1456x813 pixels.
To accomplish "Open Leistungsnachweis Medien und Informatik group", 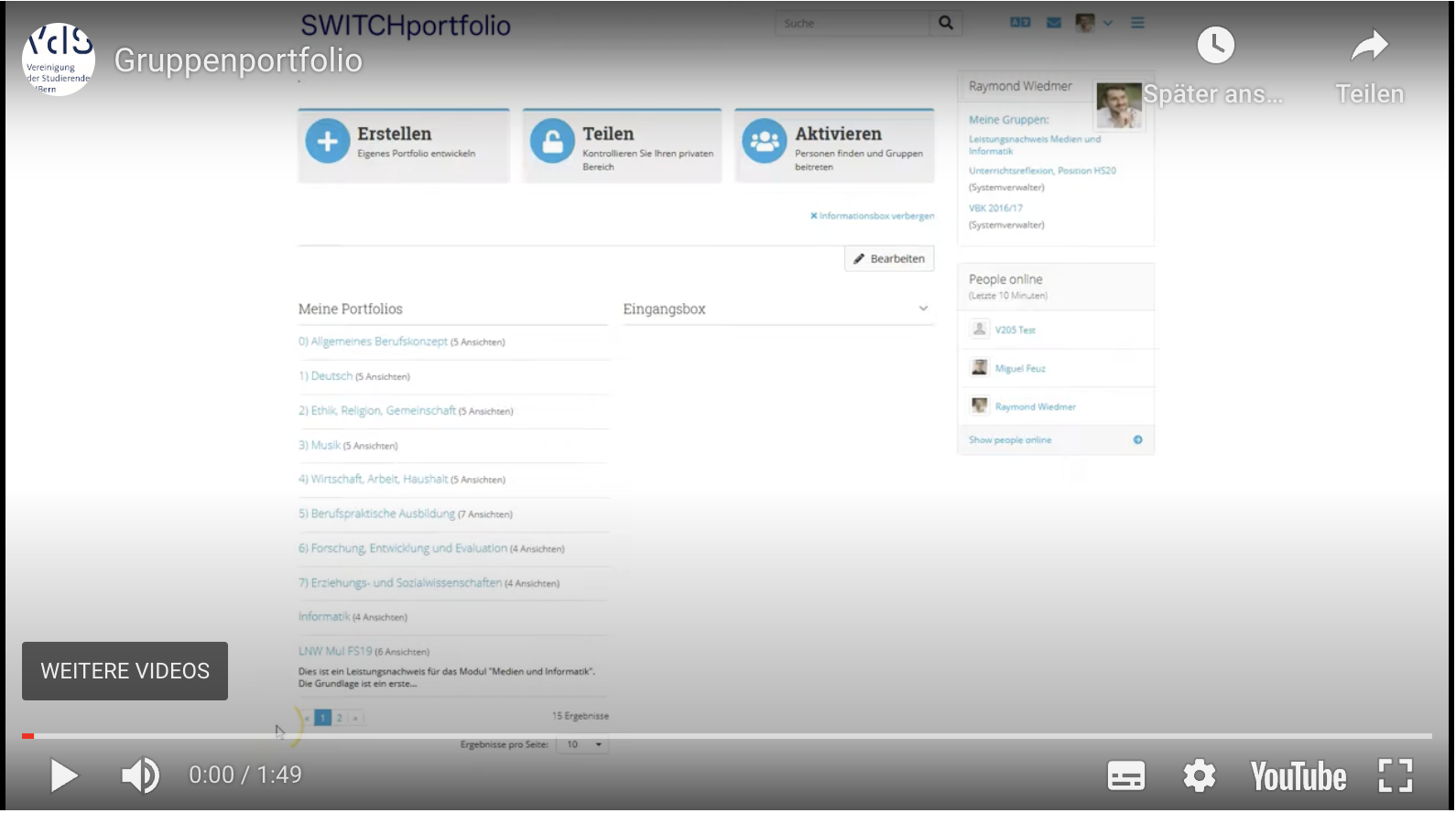I will tap(1035, 145).
